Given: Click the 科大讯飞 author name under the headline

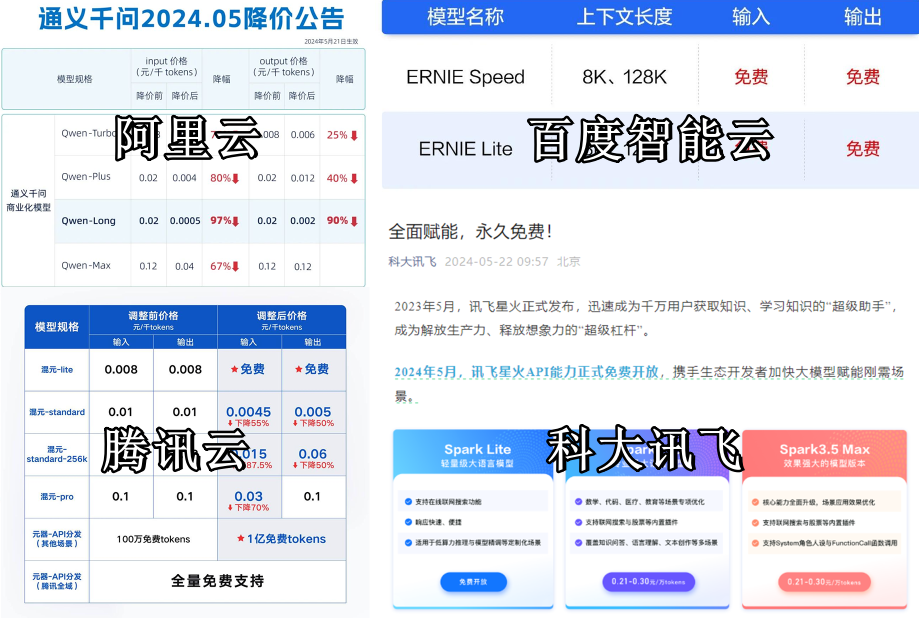Looking at the screenshot, I should (412, 261).
